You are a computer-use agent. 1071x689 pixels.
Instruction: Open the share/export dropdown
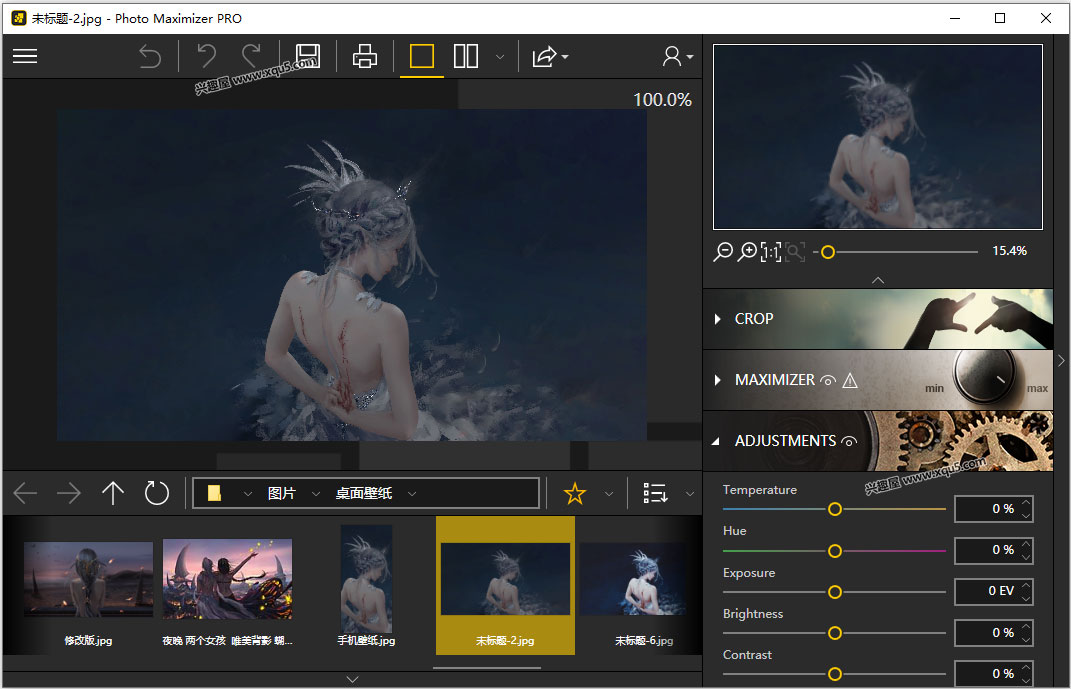[x=549, y=56]
